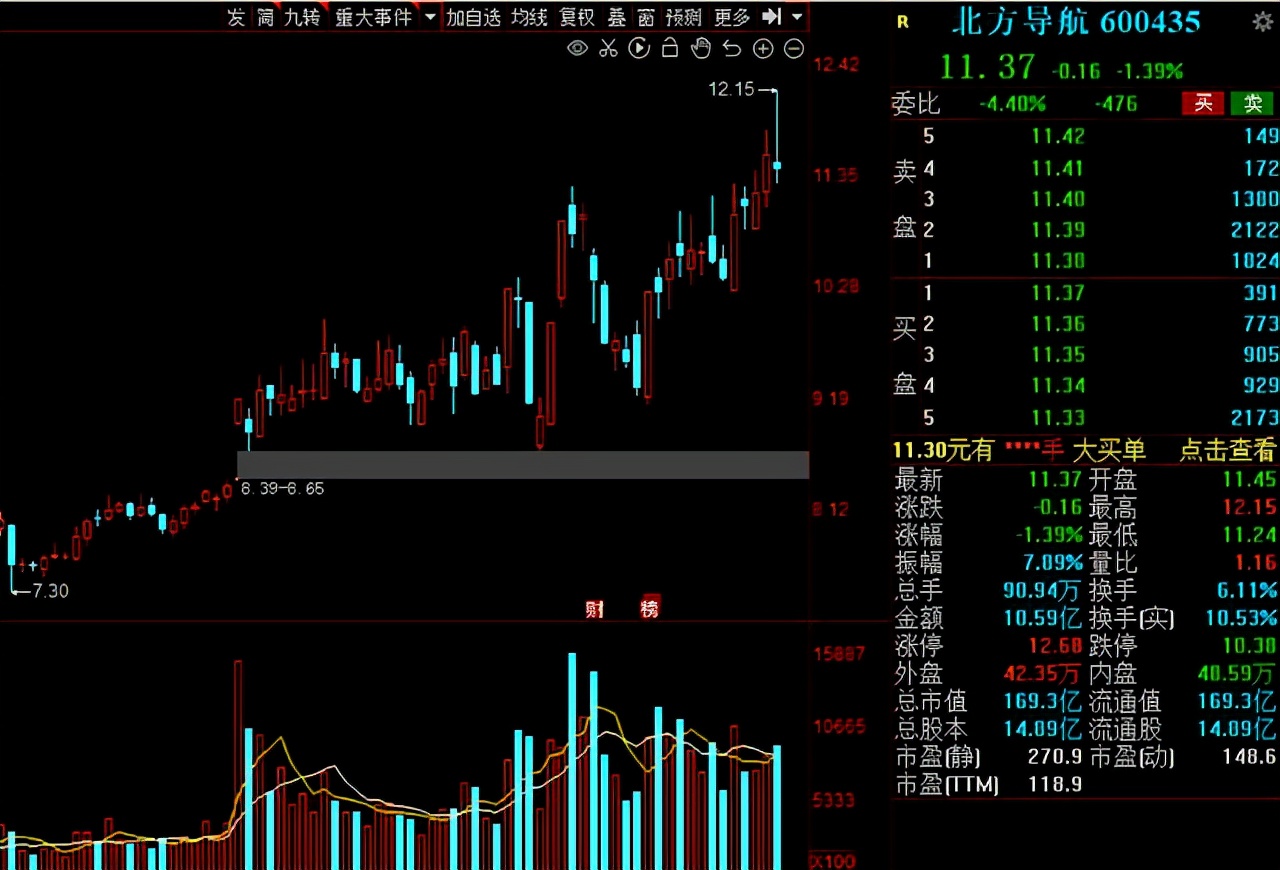Expand the dropdown arrow after 重大事件
This screenshot has height=870, width=1280.
[430, 17]
